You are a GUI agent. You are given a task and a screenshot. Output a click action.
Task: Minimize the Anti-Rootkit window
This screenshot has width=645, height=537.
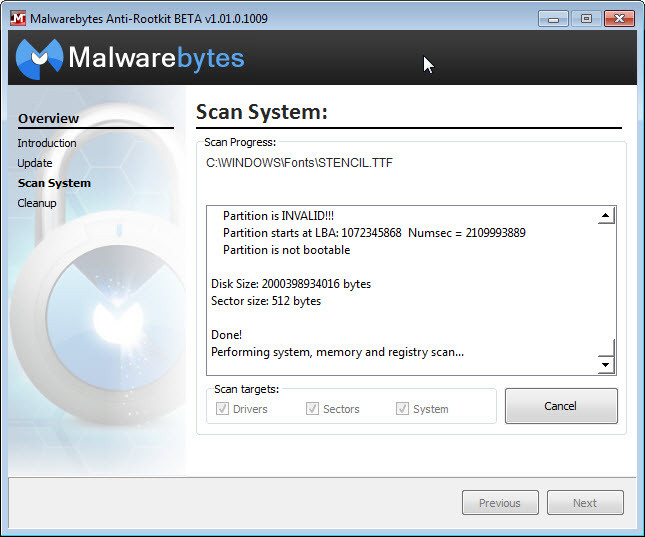coord(553,19)
